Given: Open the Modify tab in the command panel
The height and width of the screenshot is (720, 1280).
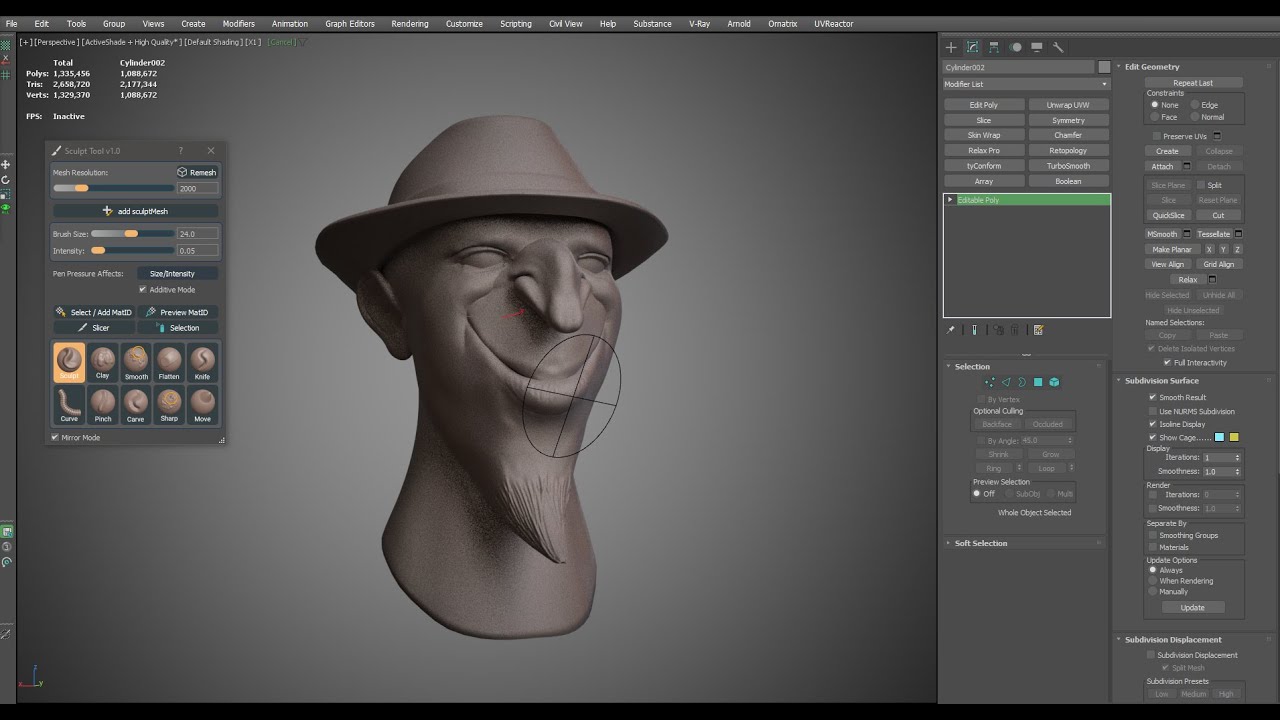Looking at the screenshot, I should click(971, 46).
